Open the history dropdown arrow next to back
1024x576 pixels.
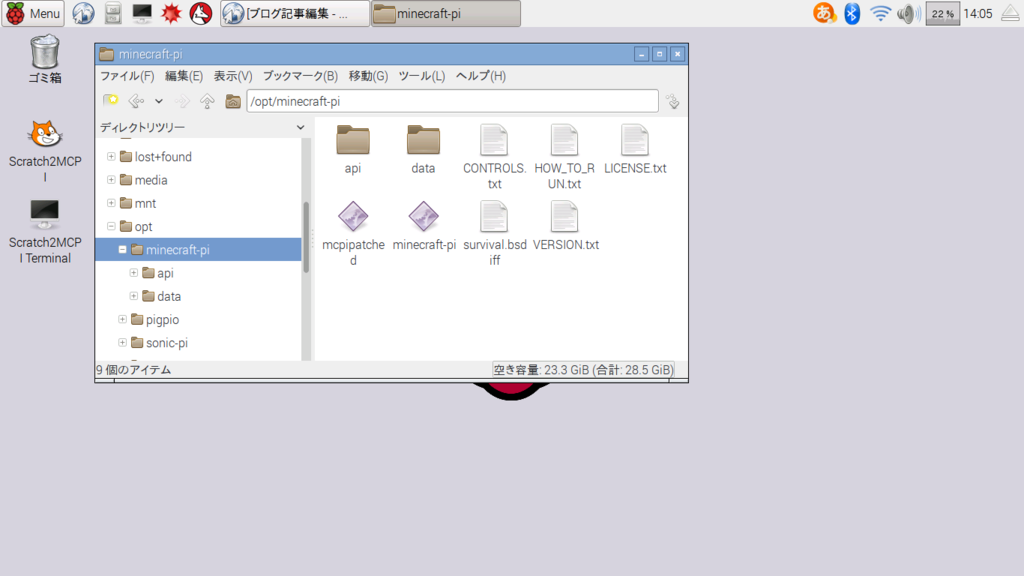click(159, 101)
